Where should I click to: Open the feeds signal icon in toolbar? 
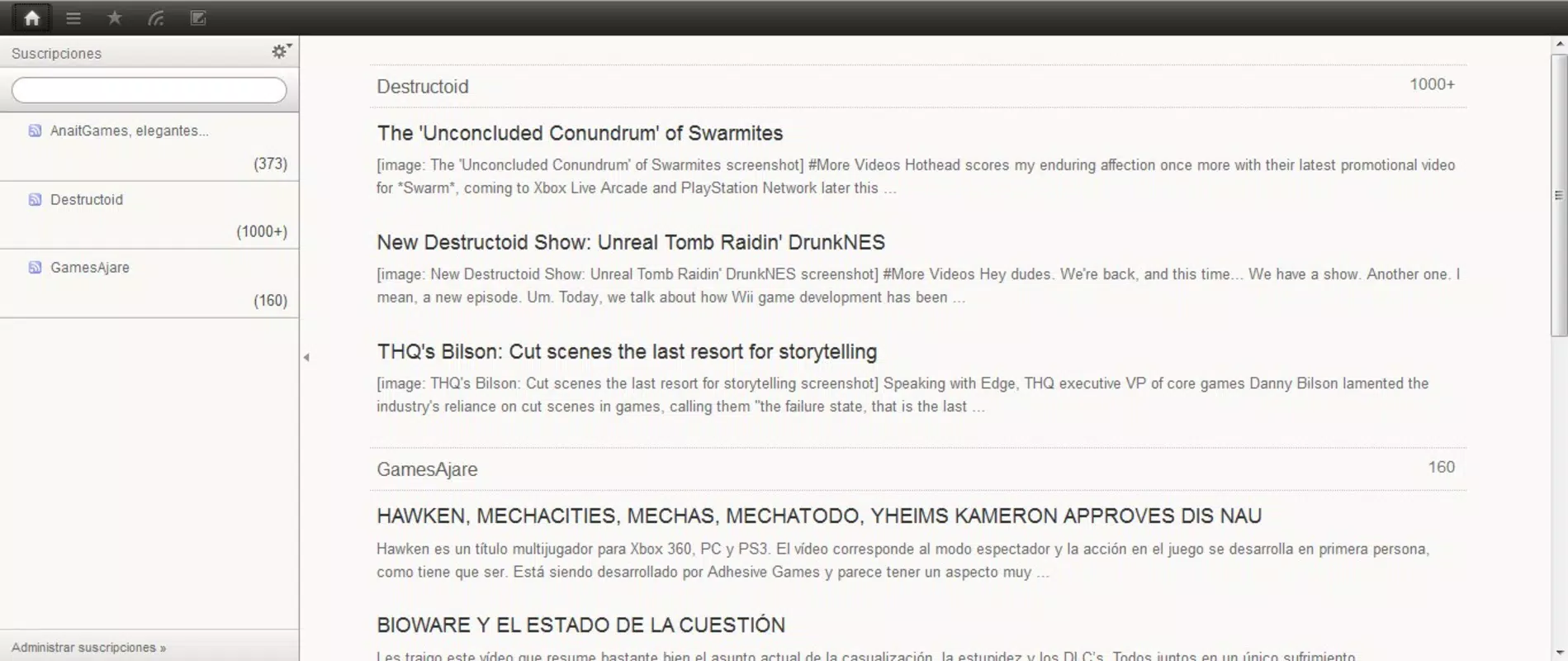156,17
